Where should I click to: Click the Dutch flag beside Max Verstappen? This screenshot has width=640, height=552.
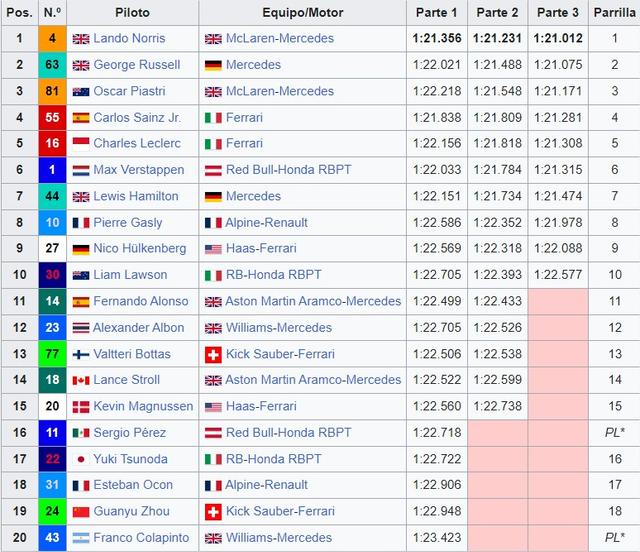[81, 170]
